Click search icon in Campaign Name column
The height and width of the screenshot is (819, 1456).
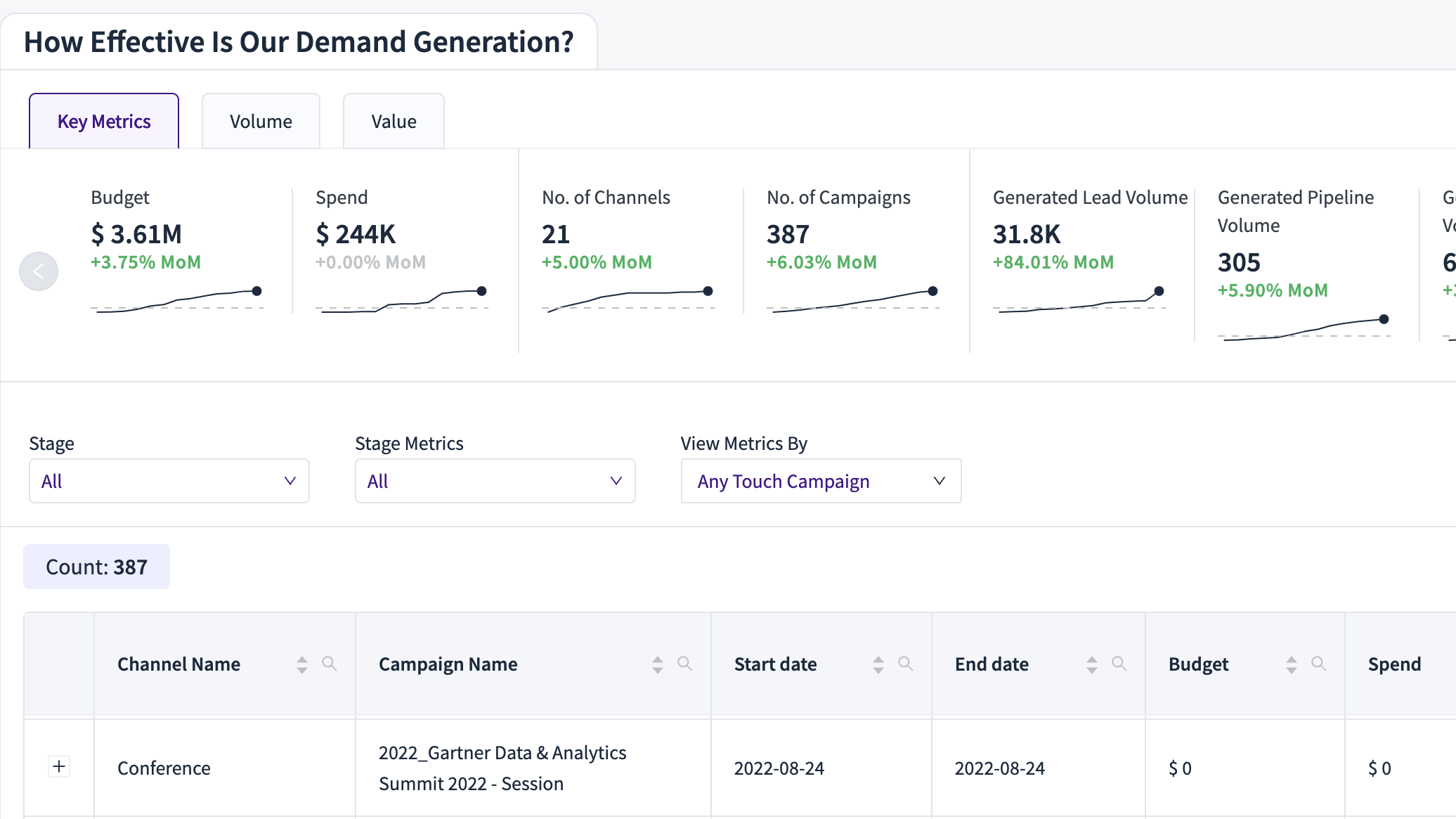684,664
